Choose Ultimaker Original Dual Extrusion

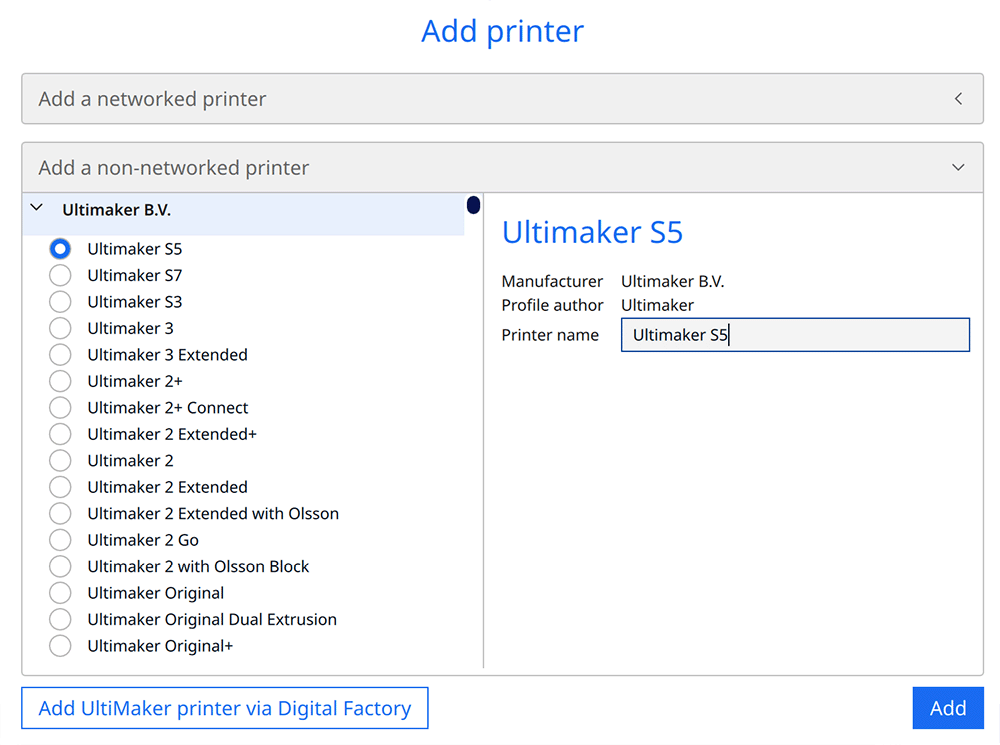60,619
